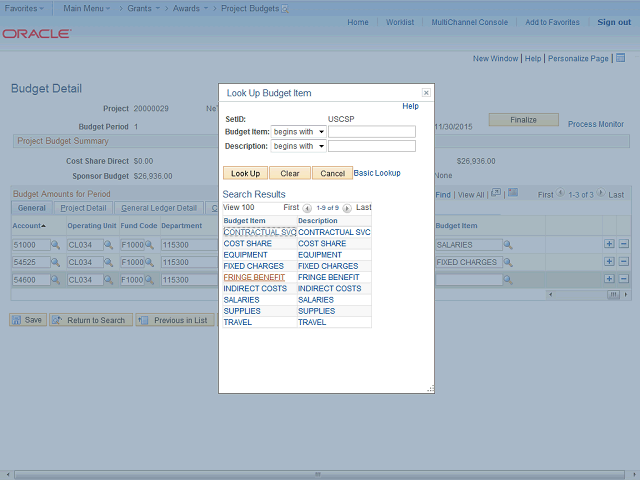Image resolution: width=640 pixels, height=480 pixels.
Task: Open Description operator dropdown
Action: tap(299, 146)
